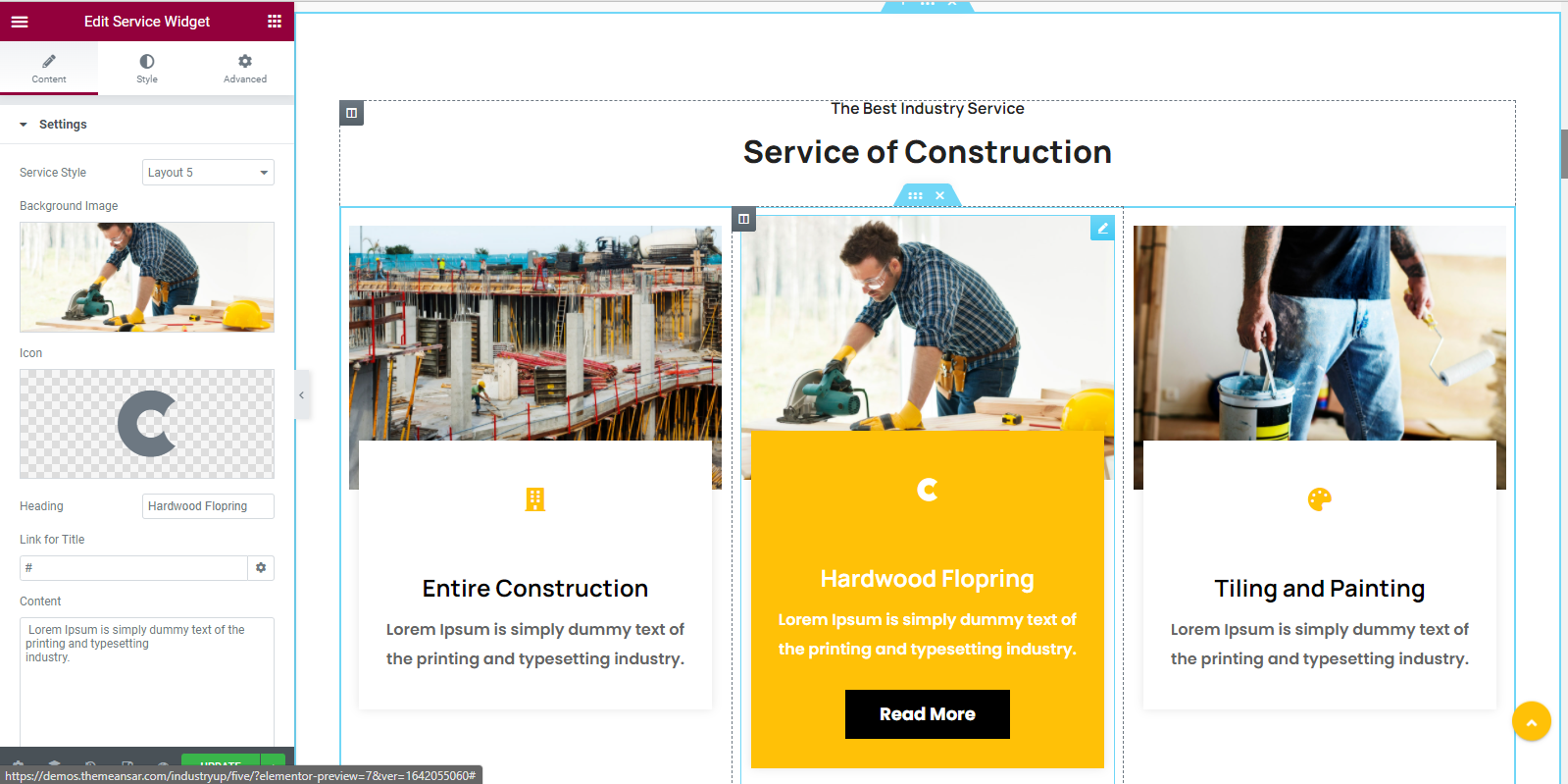Click the Edit Service Widget panel title
This screenshot has height=784, width=1568.
click(147, 22)
